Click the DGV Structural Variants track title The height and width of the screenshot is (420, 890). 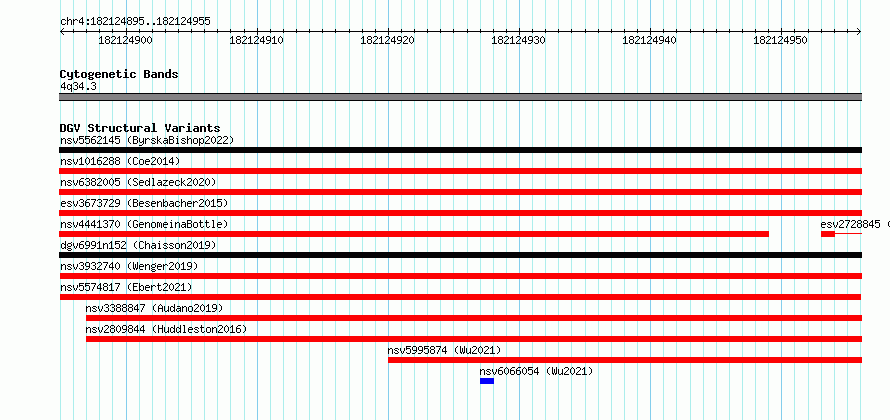[140, 128]
